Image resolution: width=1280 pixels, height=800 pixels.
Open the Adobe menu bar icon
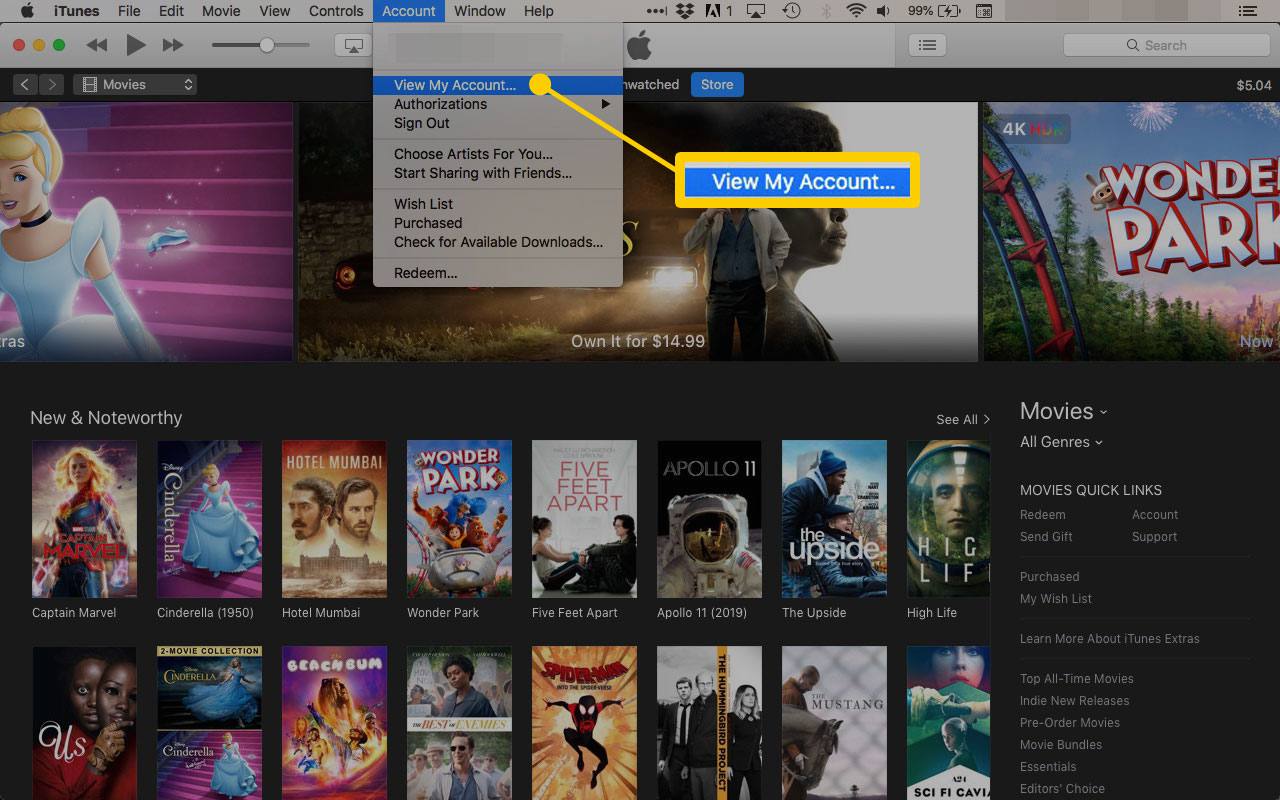click(x=720, y=11)
